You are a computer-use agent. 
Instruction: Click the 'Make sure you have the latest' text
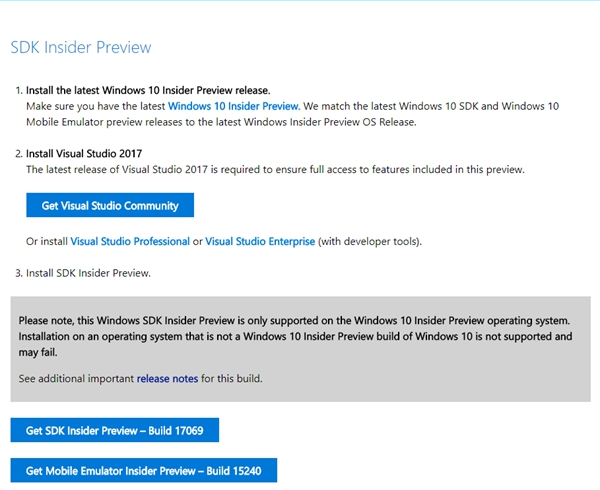[96, 106]
